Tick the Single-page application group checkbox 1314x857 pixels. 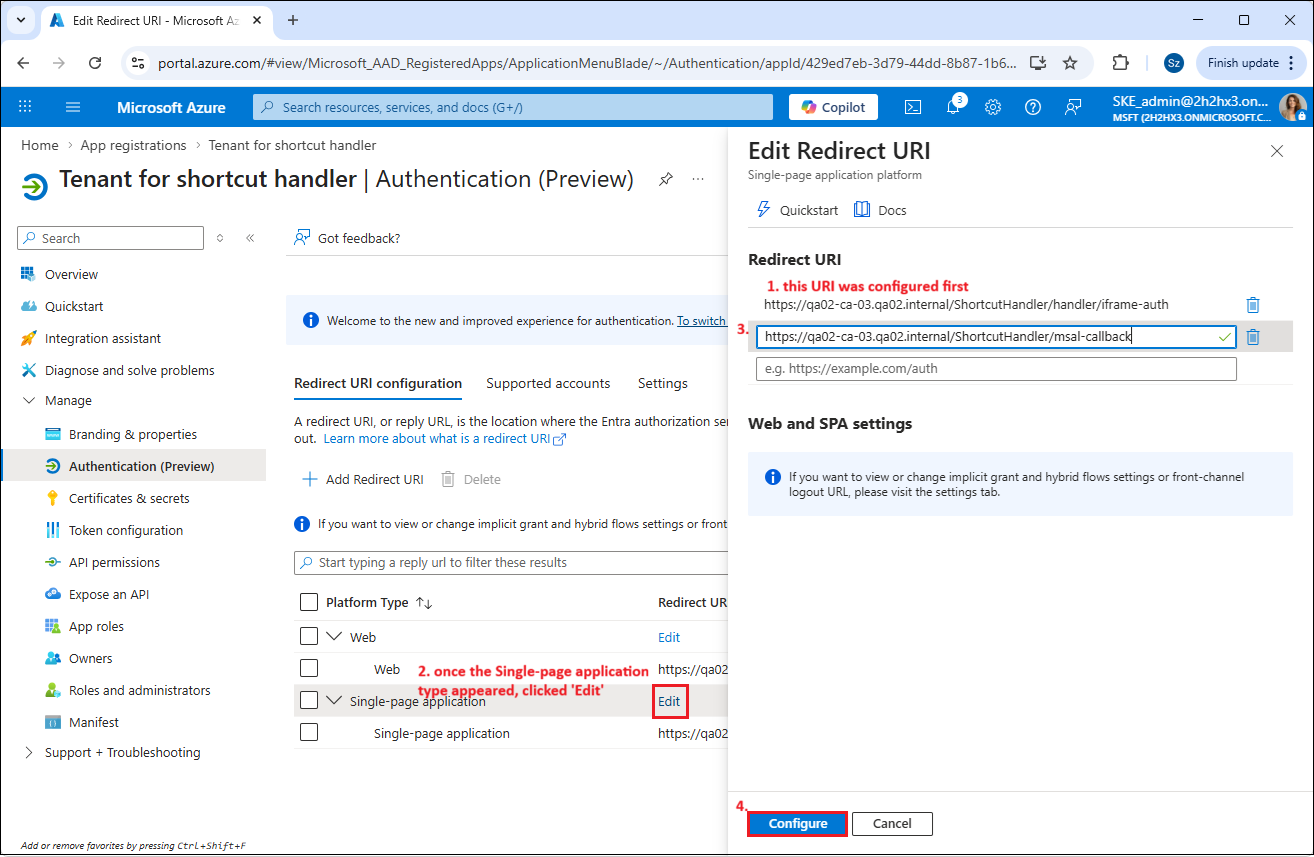point(309,700)
